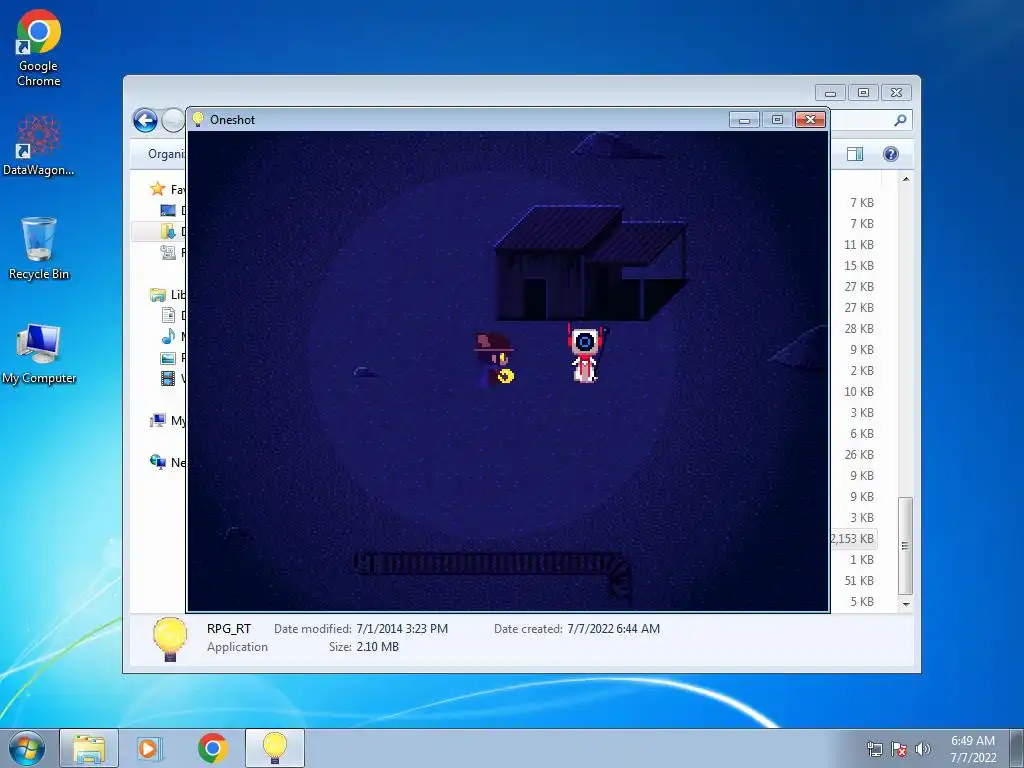Toggle the Explorer preview pane icon
The height and width of the screenshot is (768, 1024).
click(854, 154)
